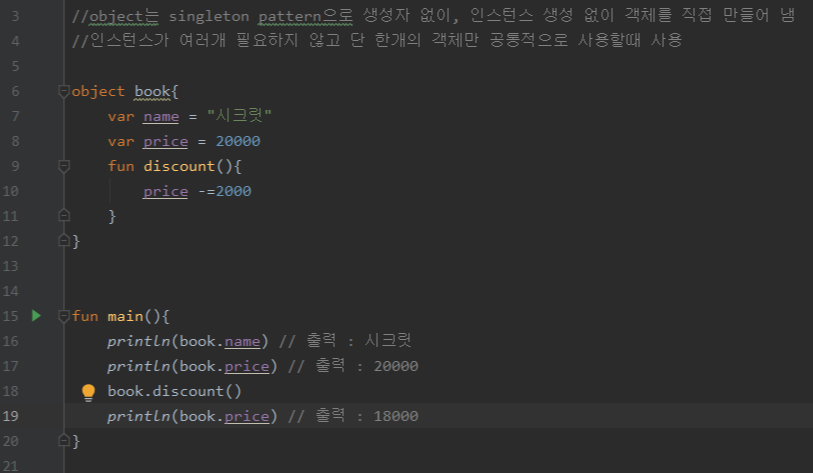Click "var" keyword on line 7

tap(121, 117)
